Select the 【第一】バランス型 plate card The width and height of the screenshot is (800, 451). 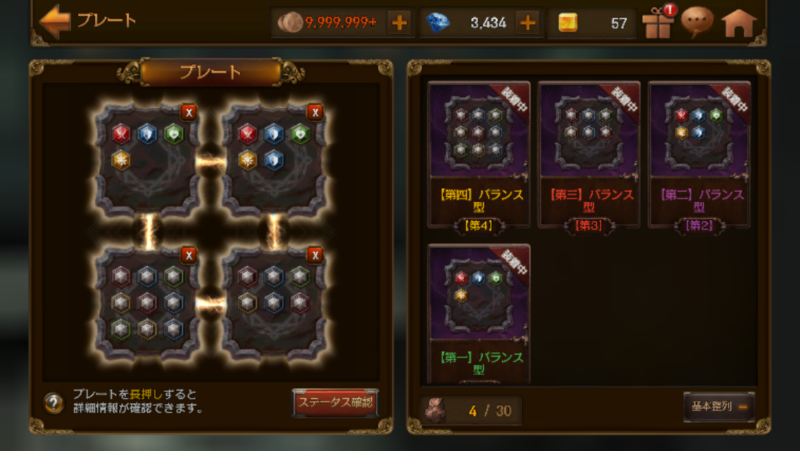[479, 314]
